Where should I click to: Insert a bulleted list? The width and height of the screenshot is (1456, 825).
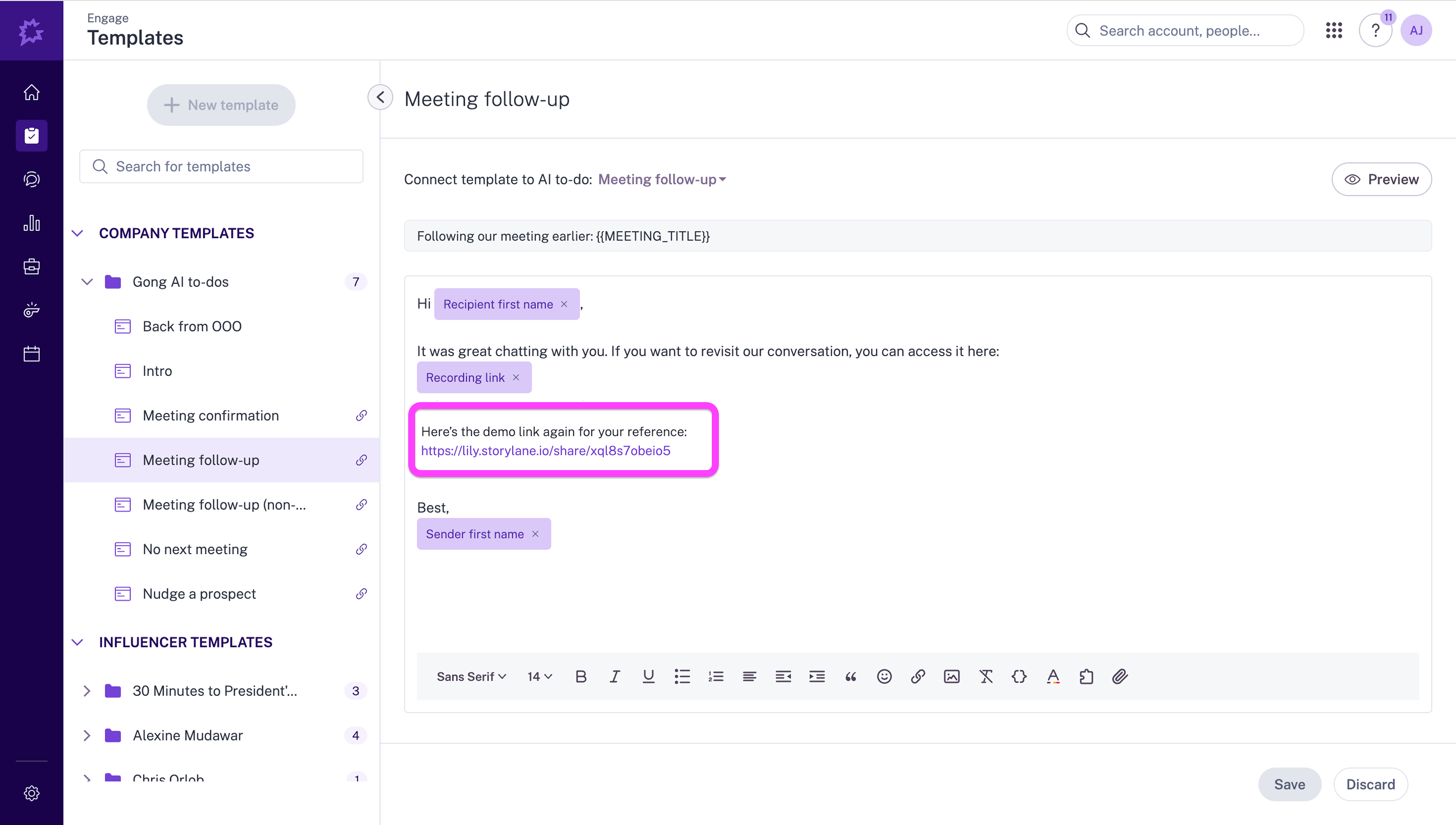pos(682,676)
